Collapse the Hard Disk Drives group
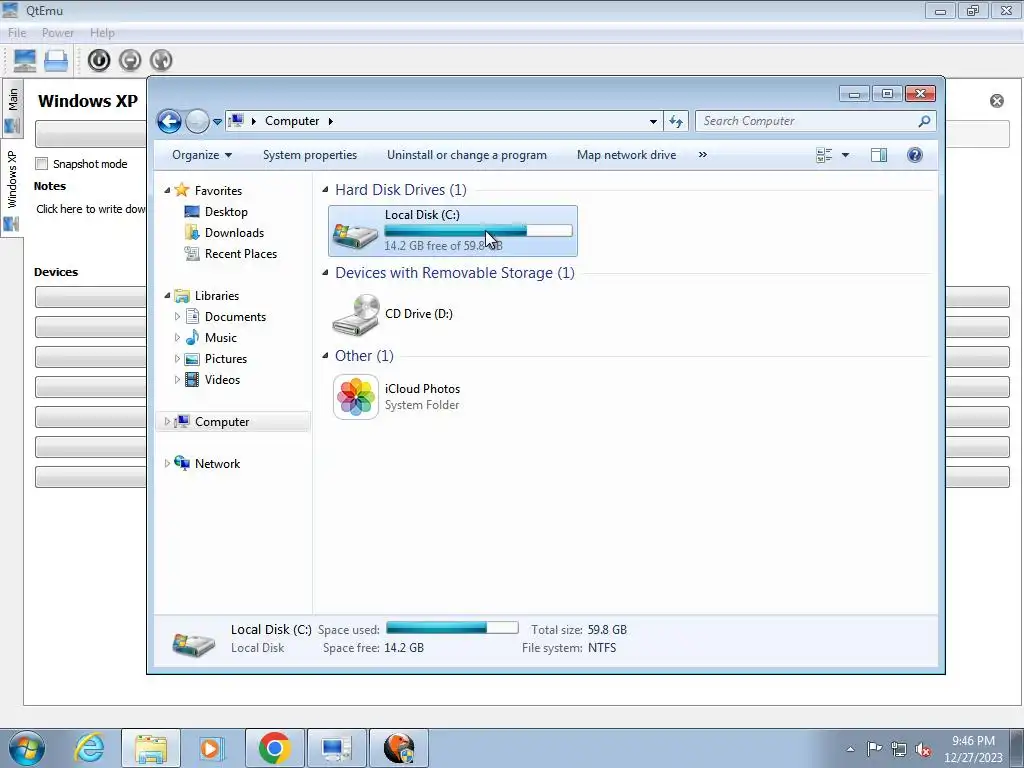Image resolution: width=1024 pixels, height=768 pixels. tap(325, 190)
